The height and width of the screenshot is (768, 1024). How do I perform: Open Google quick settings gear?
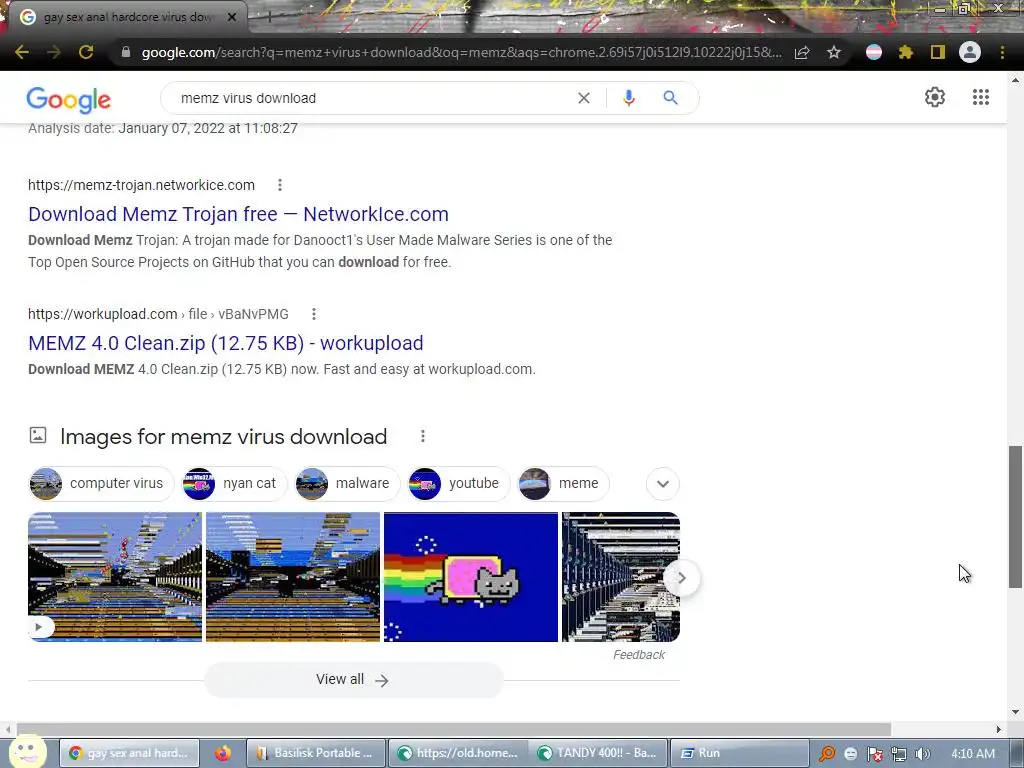935,97
